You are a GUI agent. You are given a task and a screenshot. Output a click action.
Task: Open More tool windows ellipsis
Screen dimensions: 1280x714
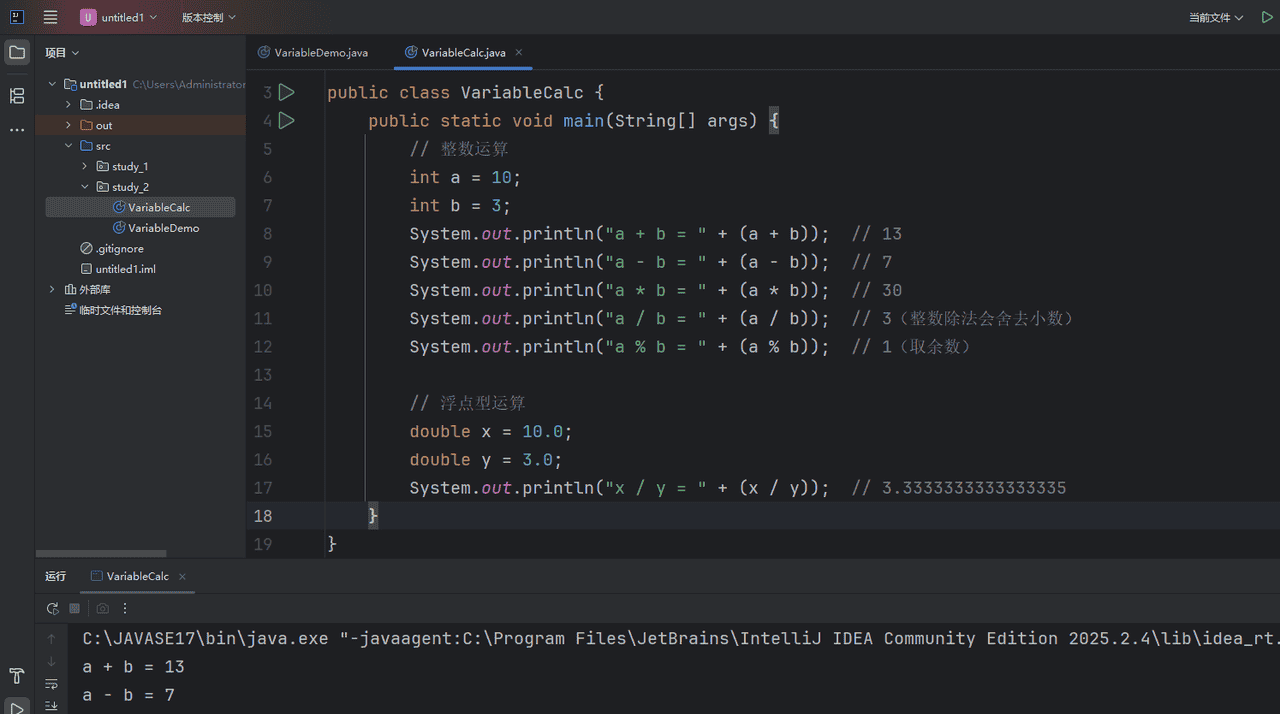click(17, 130)
